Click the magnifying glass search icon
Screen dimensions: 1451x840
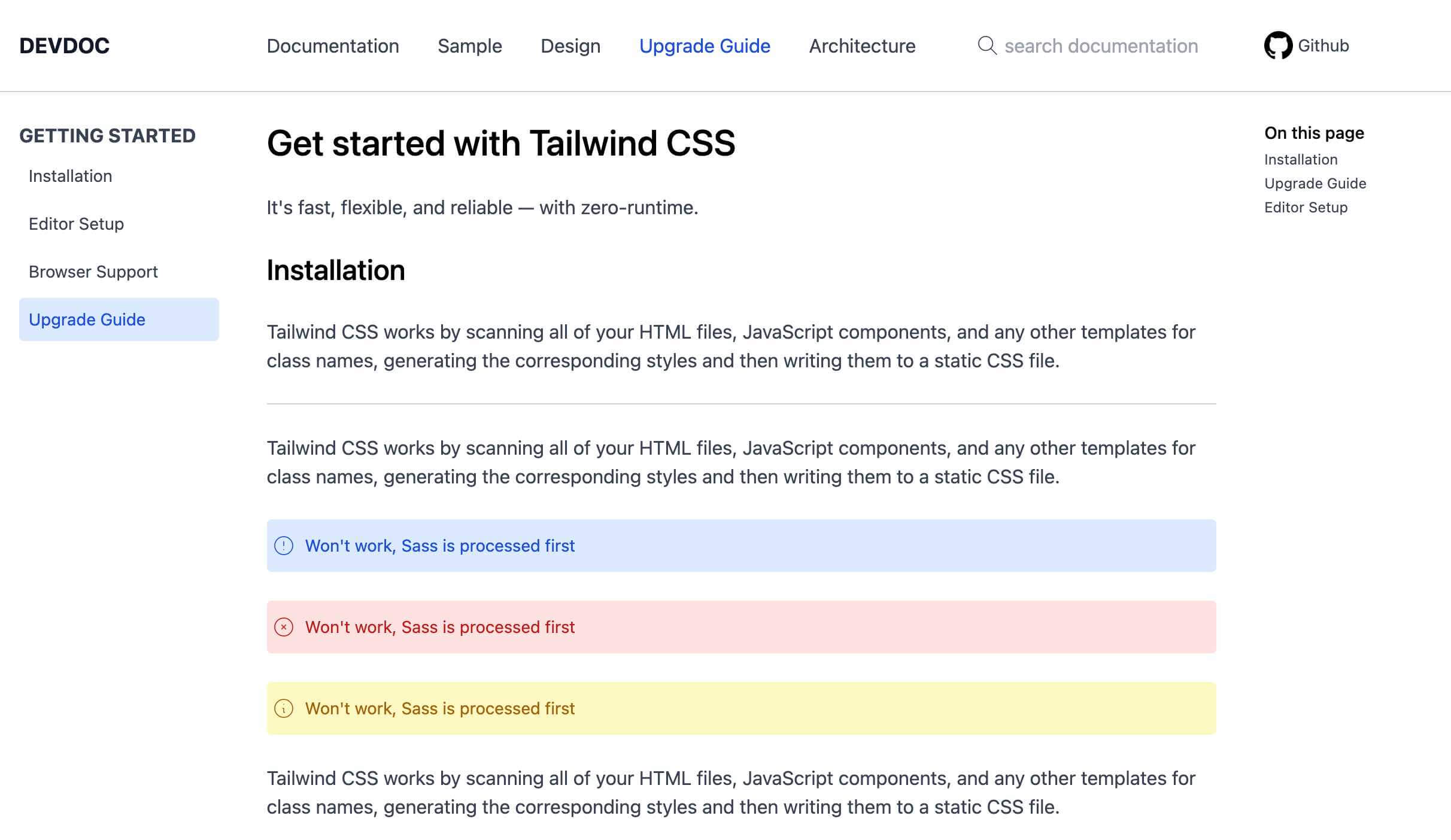click(x=987, y=45)
